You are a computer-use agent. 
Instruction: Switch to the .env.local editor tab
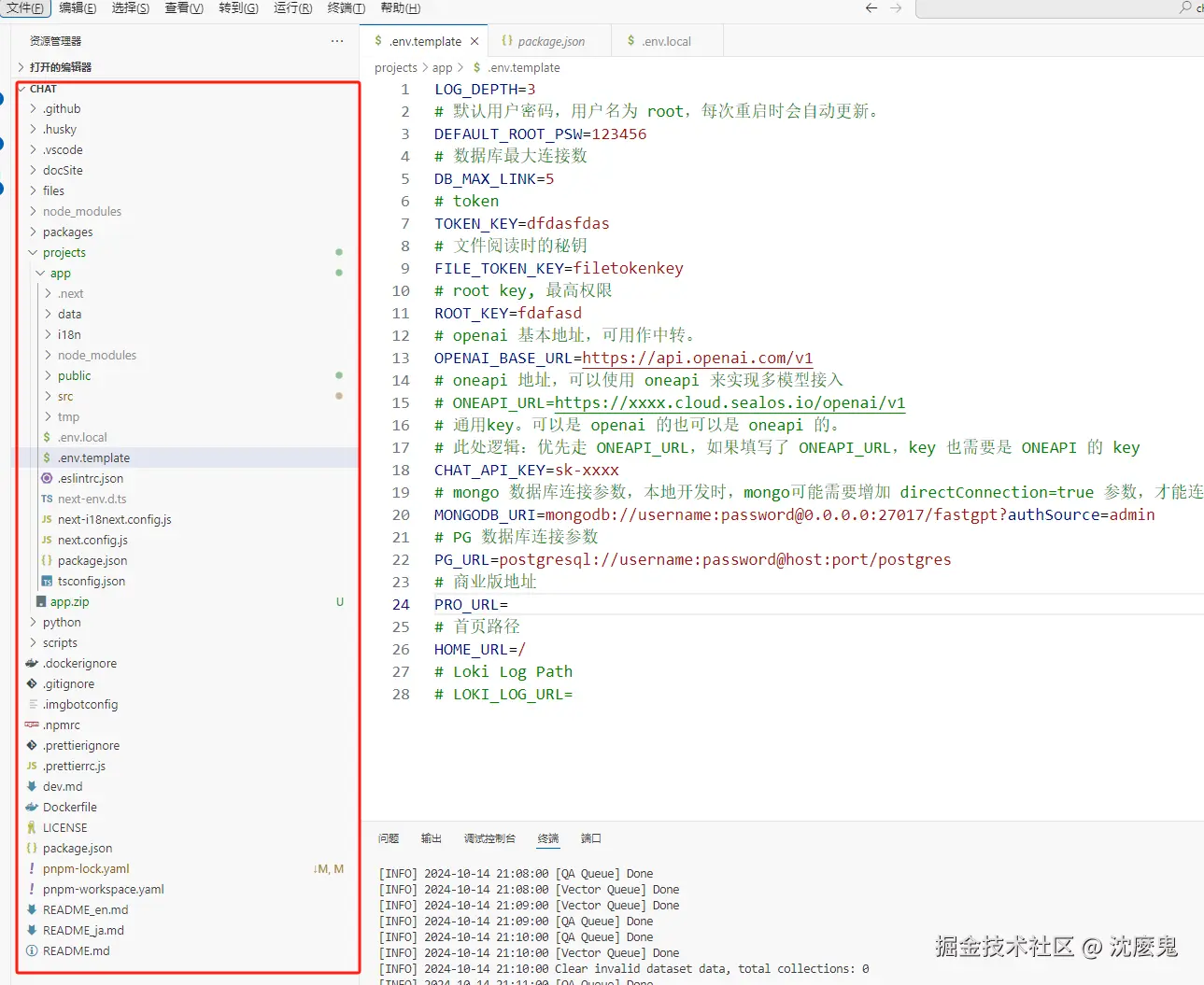[667, 41]
